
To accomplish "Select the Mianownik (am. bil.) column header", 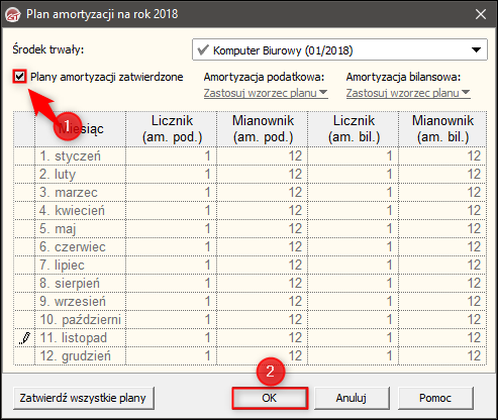I will [x=443, y=129].
